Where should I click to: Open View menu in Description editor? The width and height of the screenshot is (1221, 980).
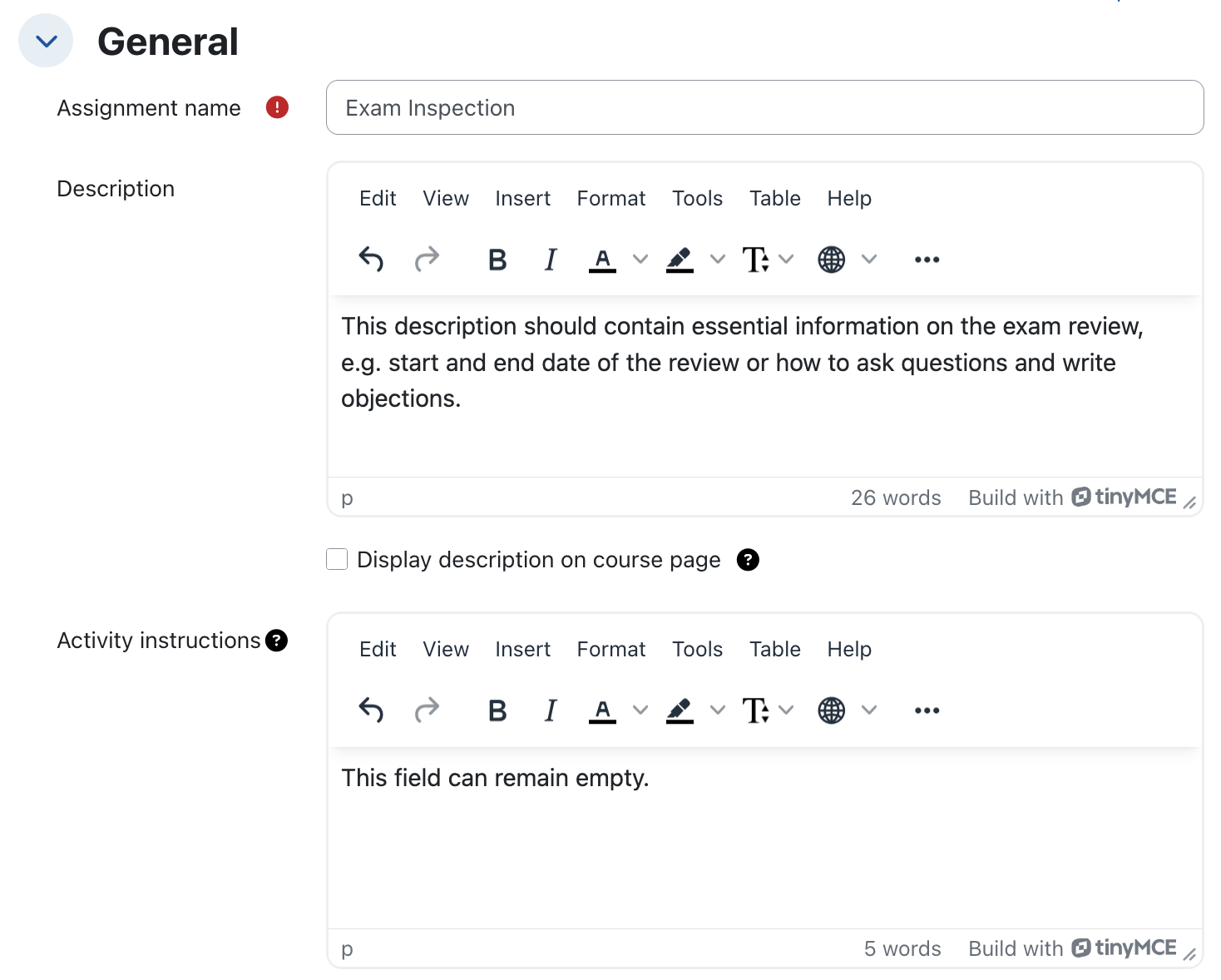(446, 198)
